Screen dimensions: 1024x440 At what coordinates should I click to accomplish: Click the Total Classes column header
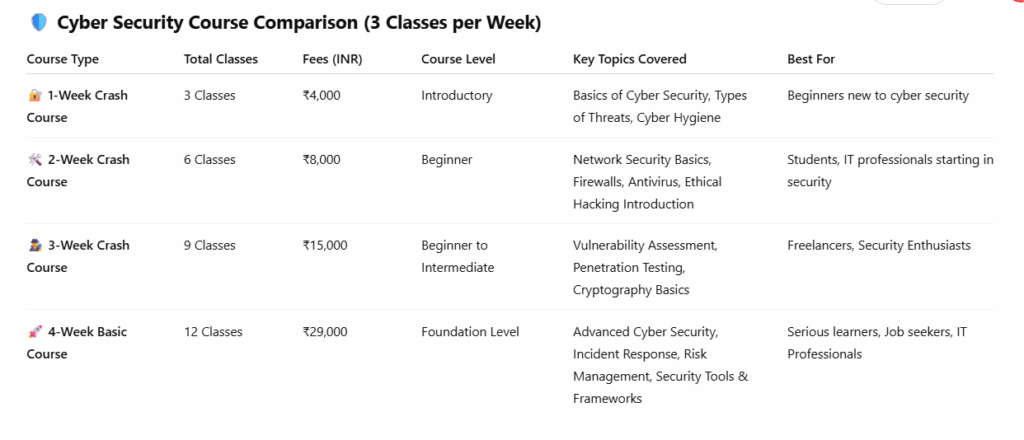(220, 59)
